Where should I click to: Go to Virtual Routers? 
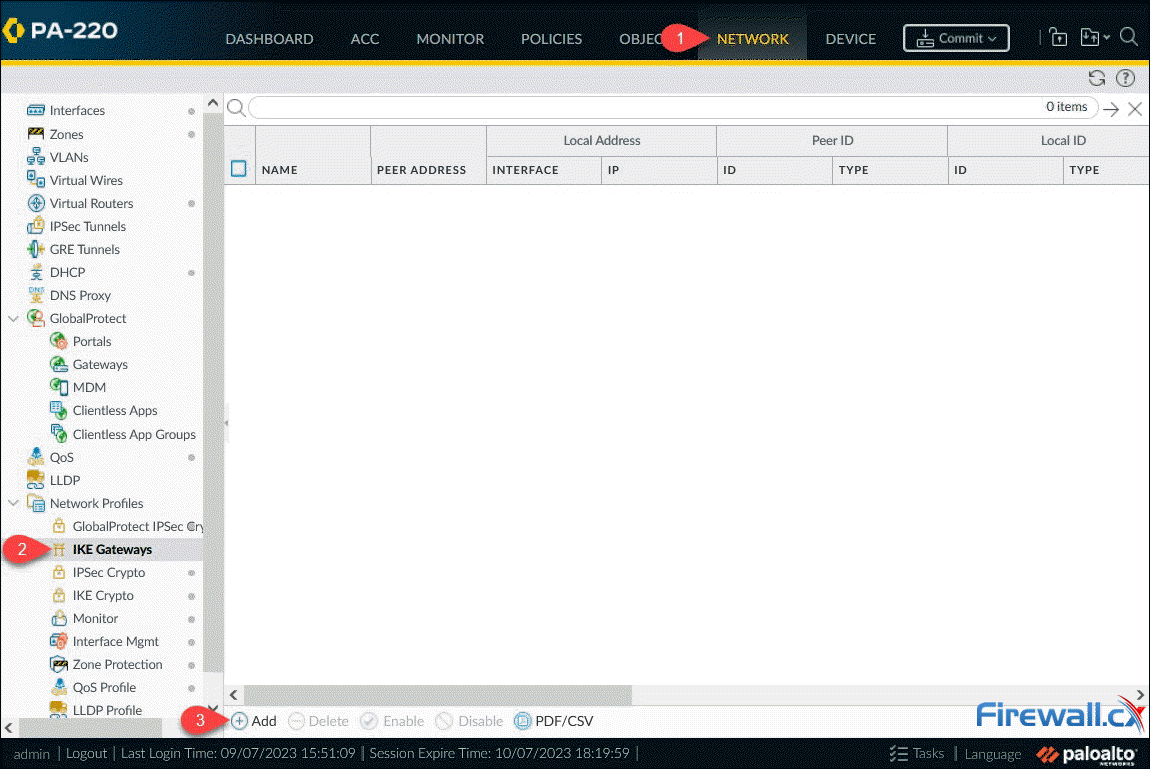(x=91, y=203)
